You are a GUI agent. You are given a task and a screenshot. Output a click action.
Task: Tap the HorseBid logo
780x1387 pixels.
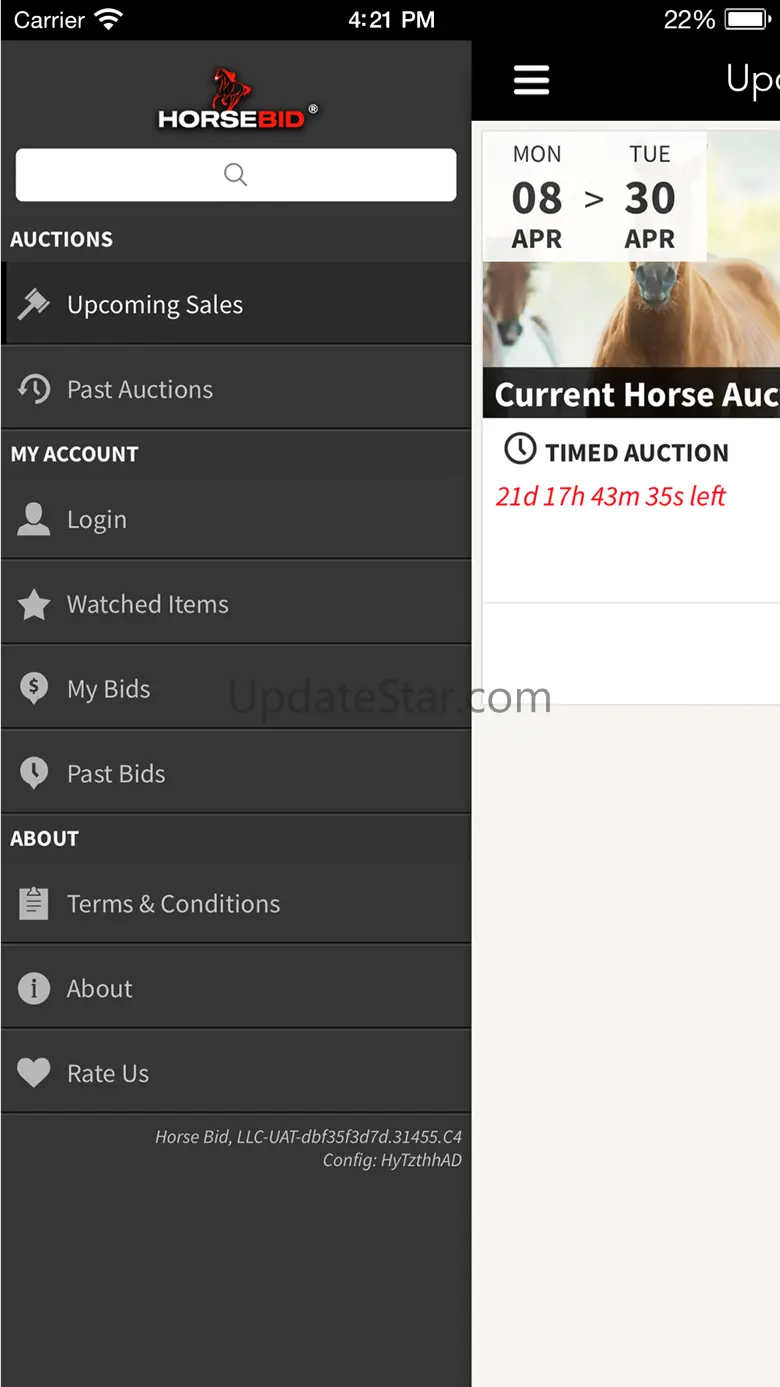tap(237, 101)
